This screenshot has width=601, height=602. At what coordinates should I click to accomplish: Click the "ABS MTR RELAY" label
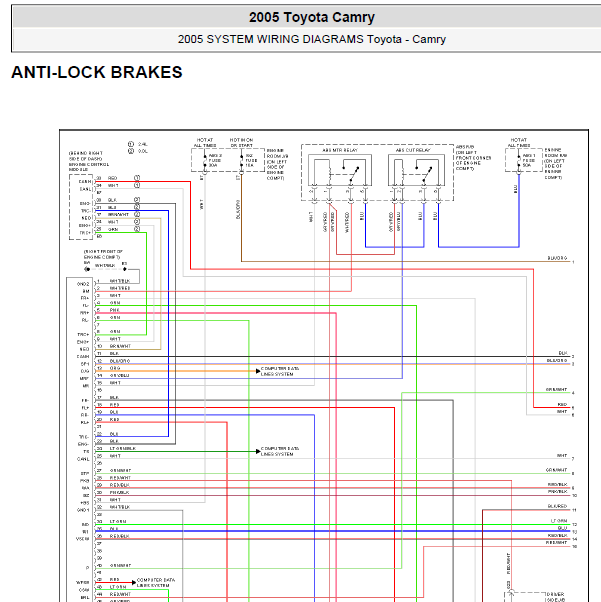click(x=340, y=150)
